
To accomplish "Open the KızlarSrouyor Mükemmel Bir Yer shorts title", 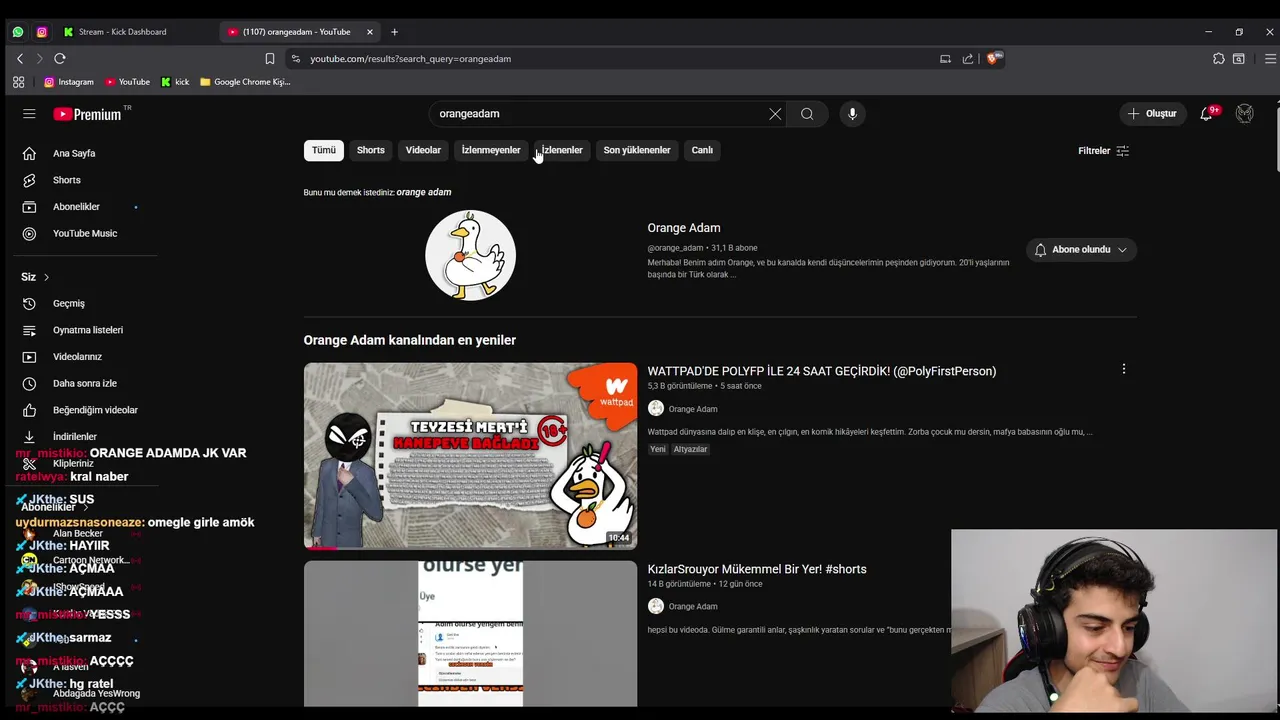I will [757, 569].
